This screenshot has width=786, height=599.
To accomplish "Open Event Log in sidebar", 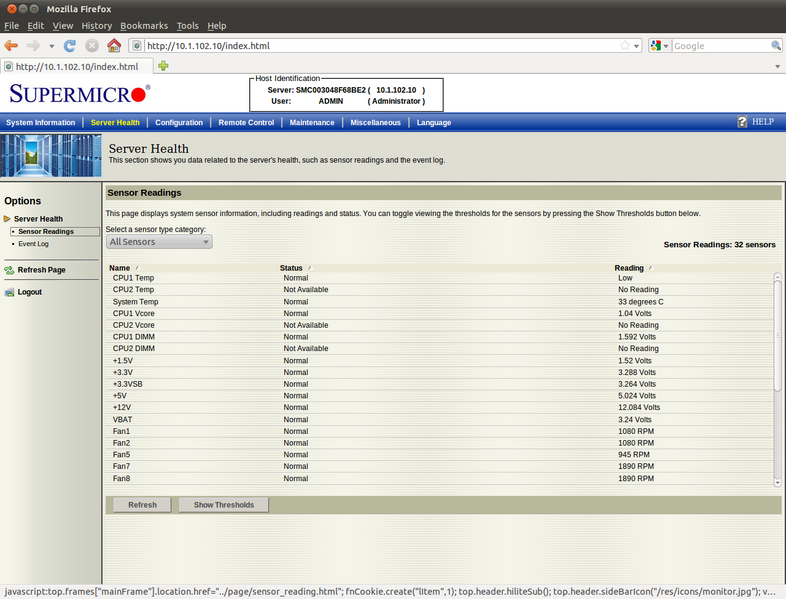I will click(x=34, y=244).
